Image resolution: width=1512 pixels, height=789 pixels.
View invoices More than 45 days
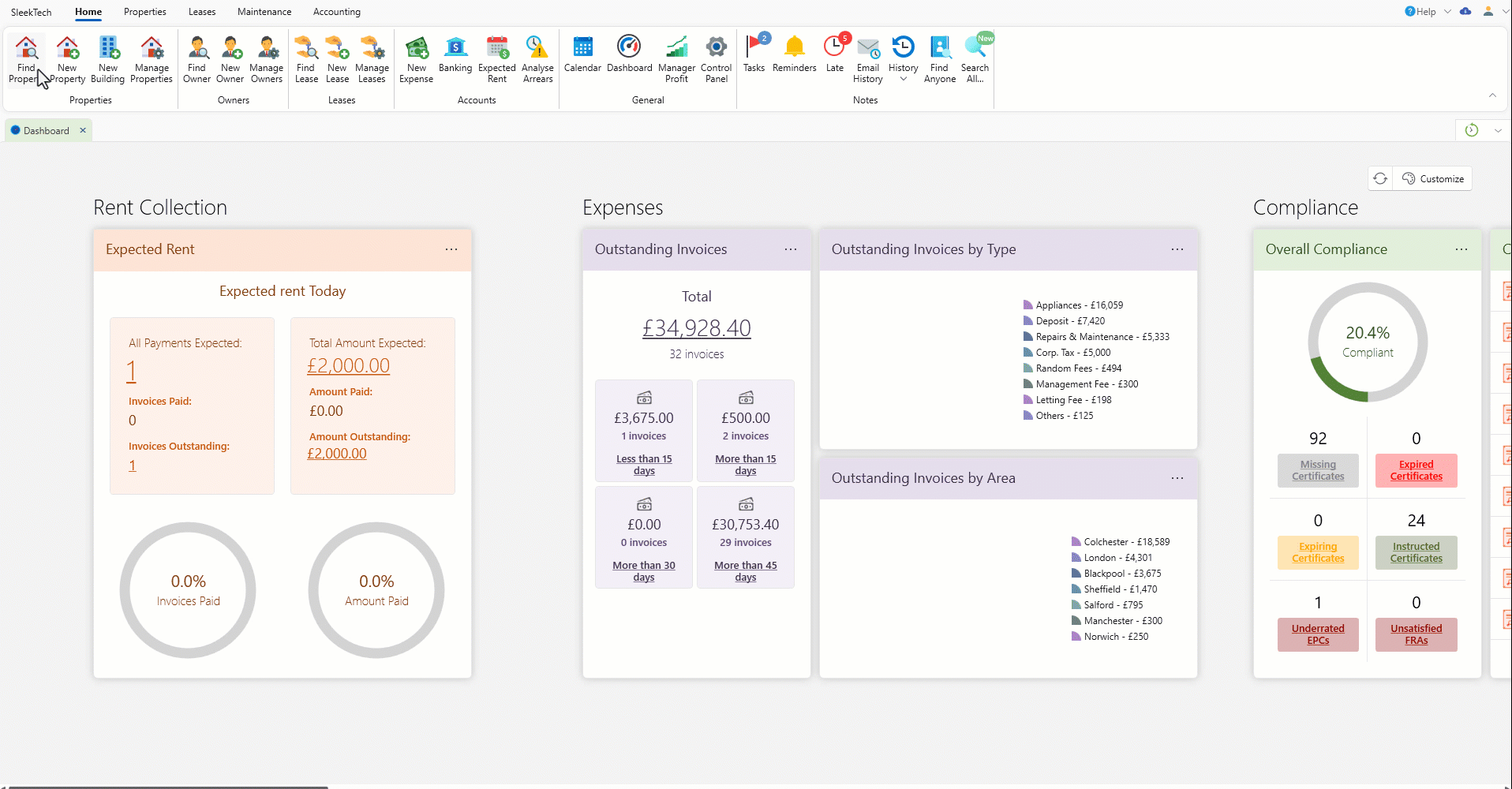(746, 571)
